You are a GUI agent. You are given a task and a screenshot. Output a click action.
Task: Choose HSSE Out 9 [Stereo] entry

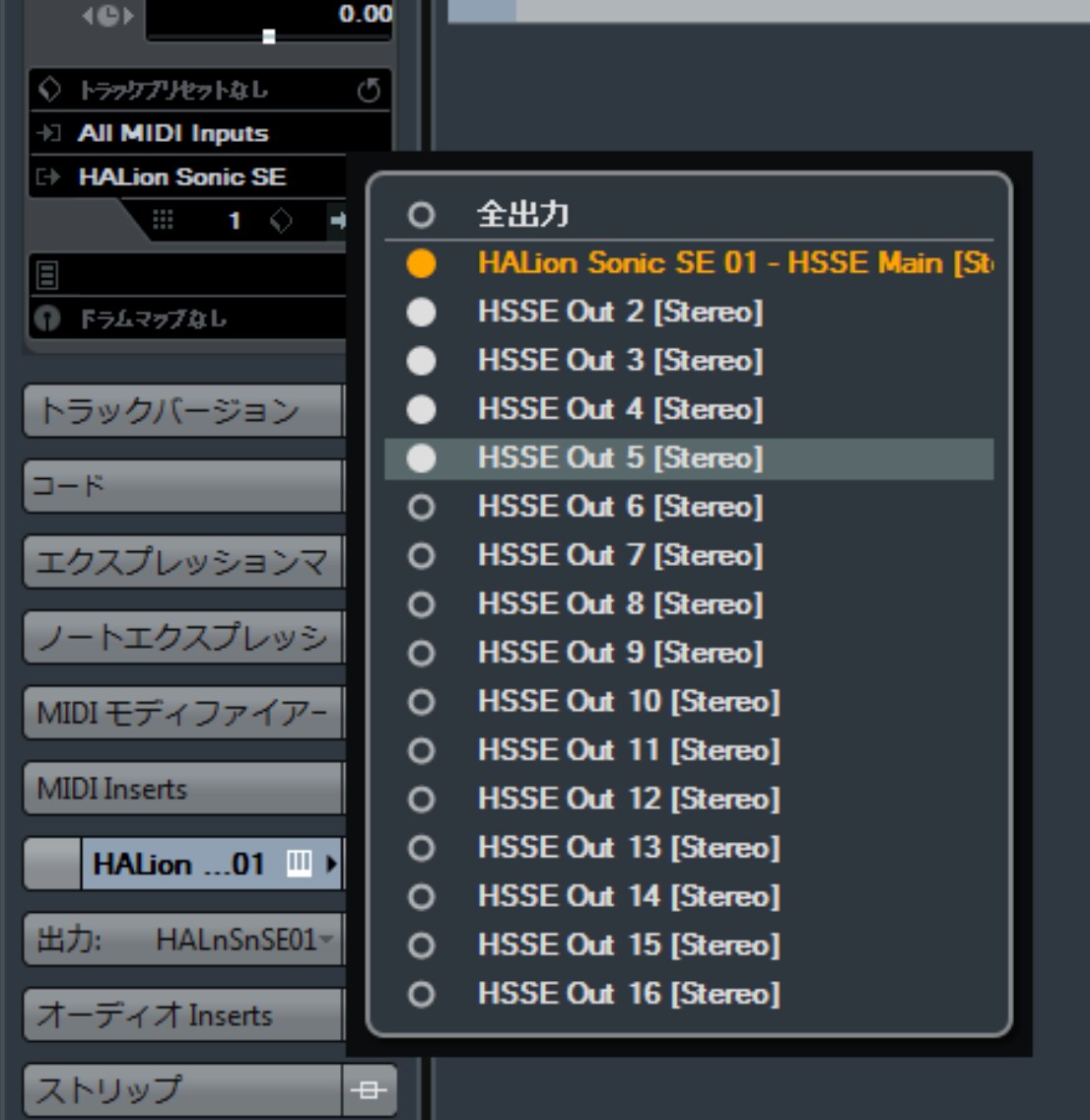(689, 653)
